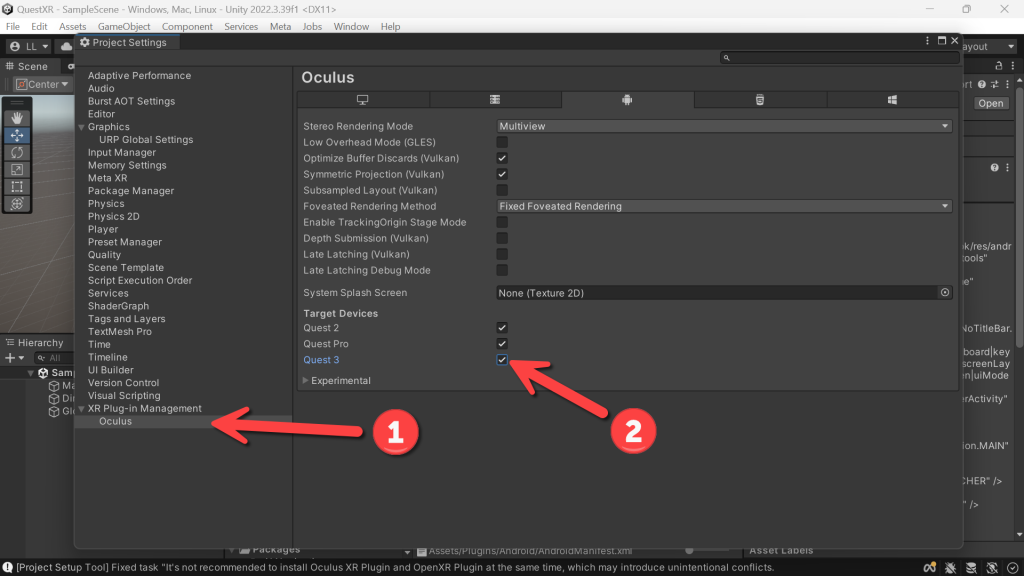Open the Window menu

point(351,26)
